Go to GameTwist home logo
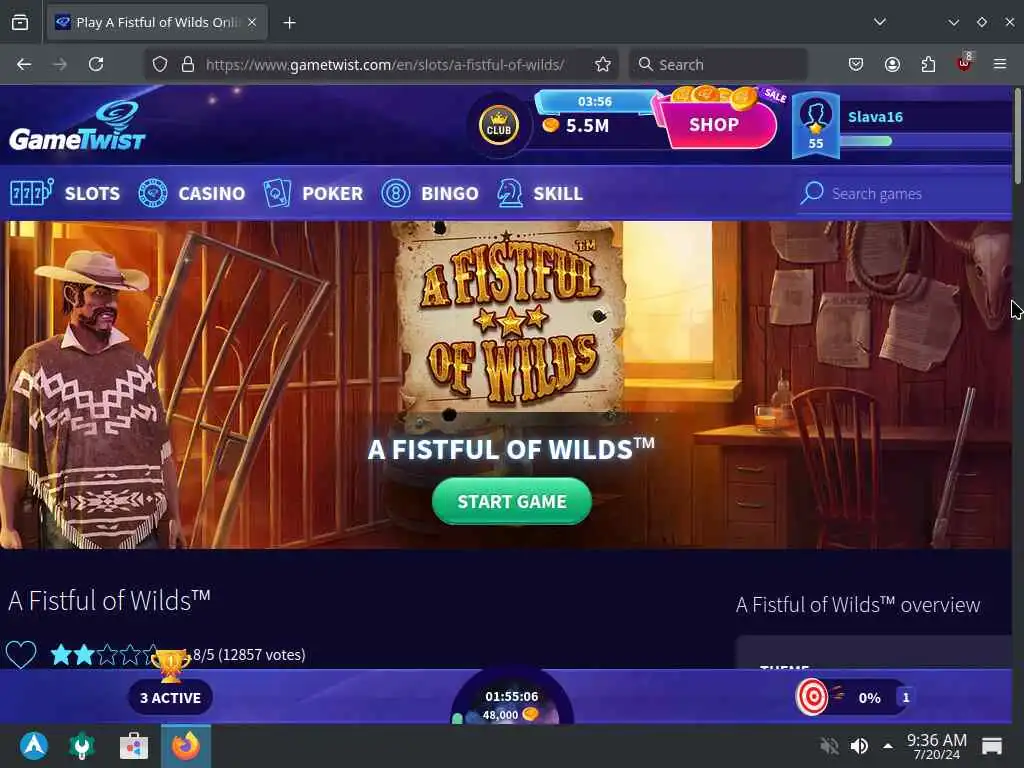This screenshot has height=768, width=1024. pos(77,125)
